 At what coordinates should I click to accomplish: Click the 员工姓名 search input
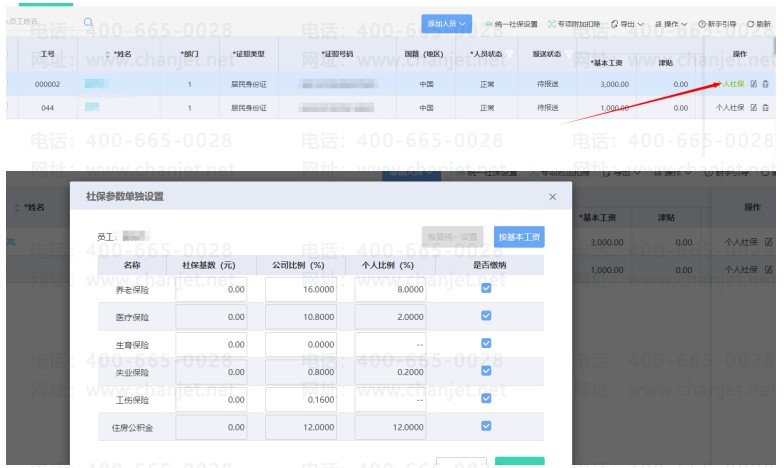42,22
